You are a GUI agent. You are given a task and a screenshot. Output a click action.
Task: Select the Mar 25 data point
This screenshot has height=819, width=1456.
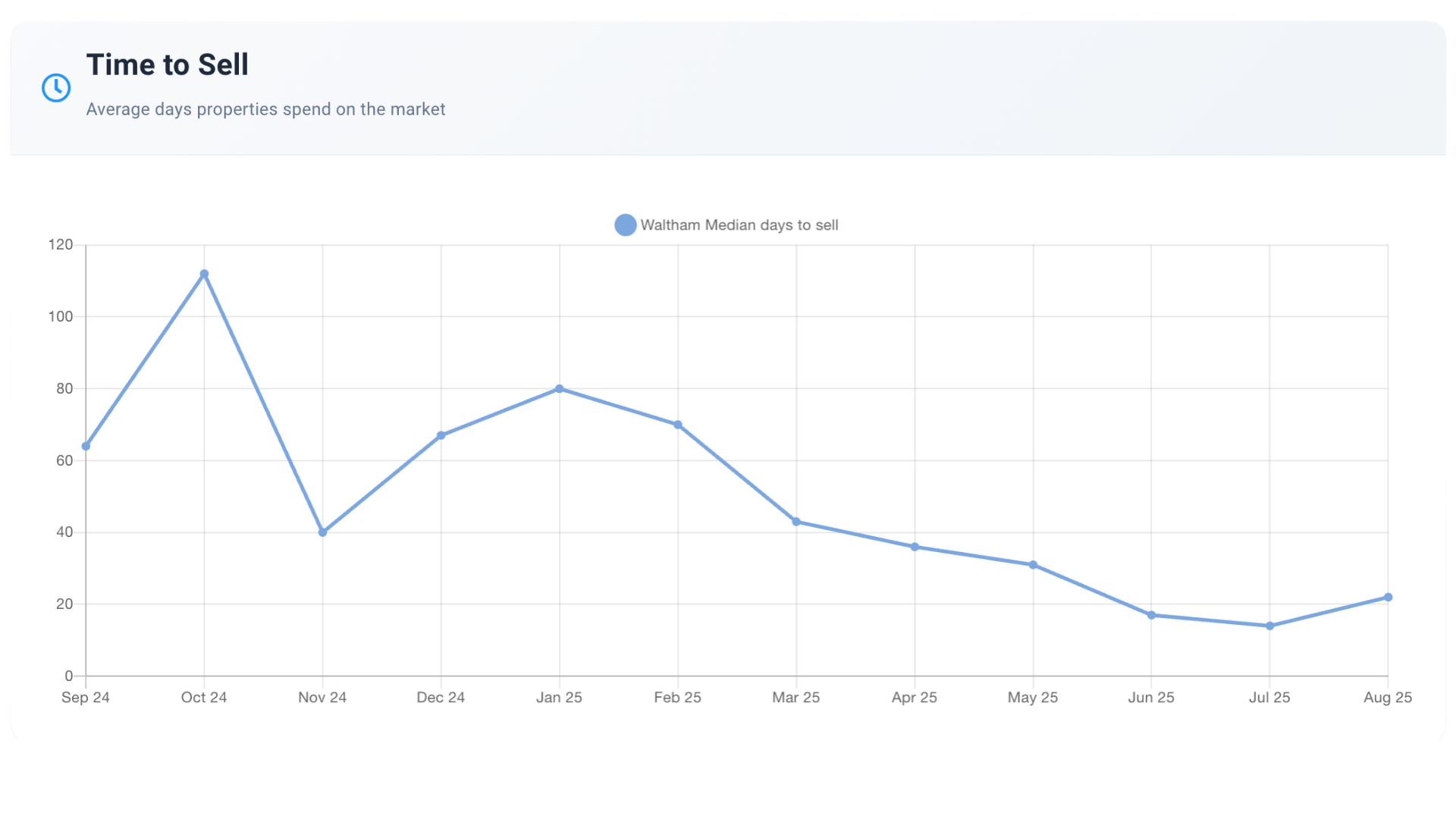click(x=796, y=522)
